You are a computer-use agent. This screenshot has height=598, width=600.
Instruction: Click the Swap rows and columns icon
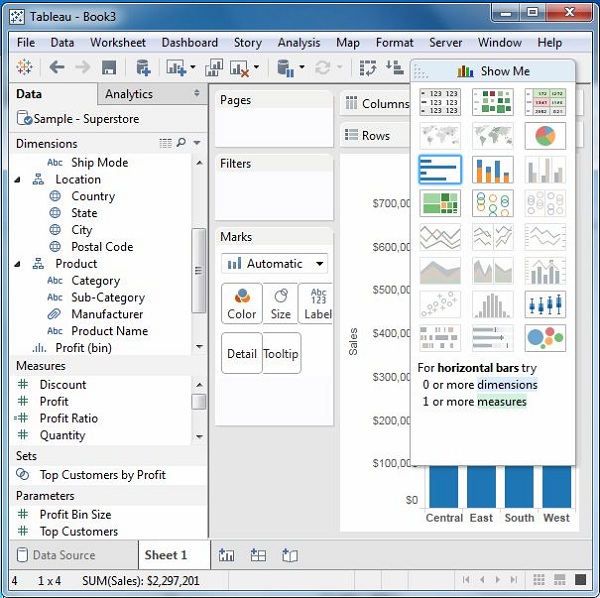pyautogui.click(x=368, y=68)
